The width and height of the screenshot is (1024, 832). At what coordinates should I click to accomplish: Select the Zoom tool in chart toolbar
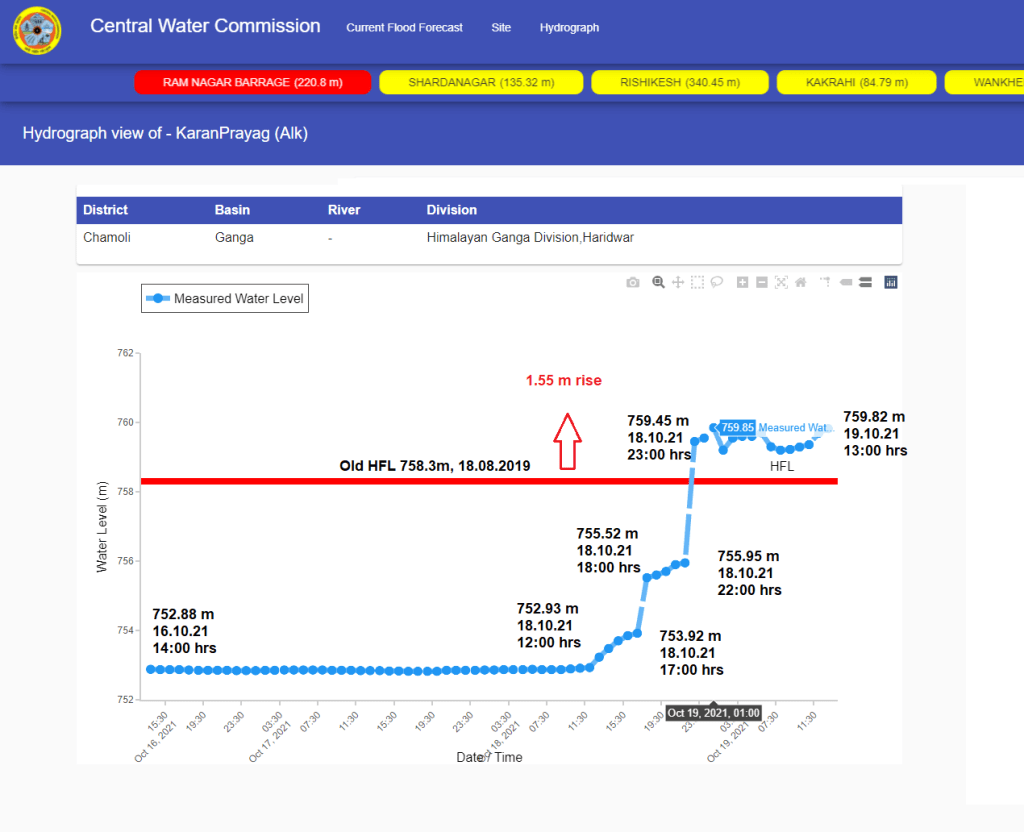coord(658,283)
